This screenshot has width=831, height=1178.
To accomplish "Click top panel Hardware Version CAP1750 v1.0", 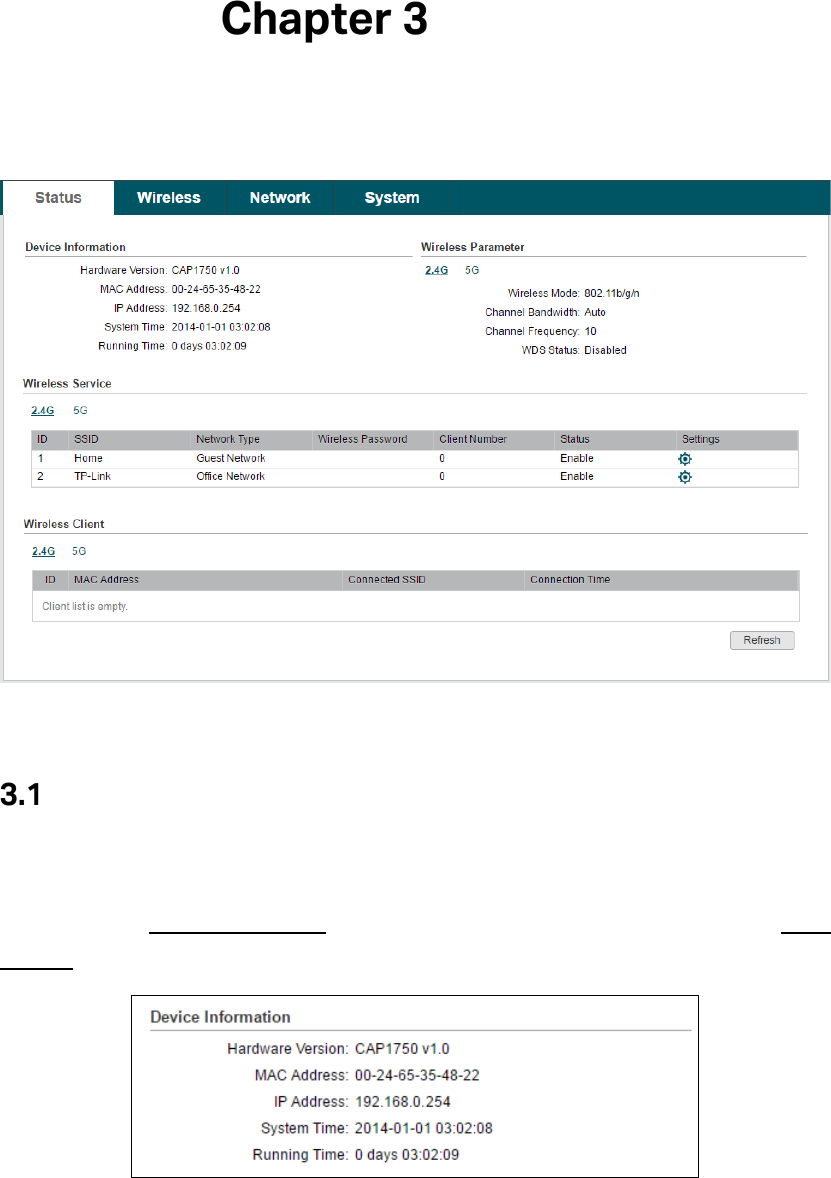I will [205, 270].
